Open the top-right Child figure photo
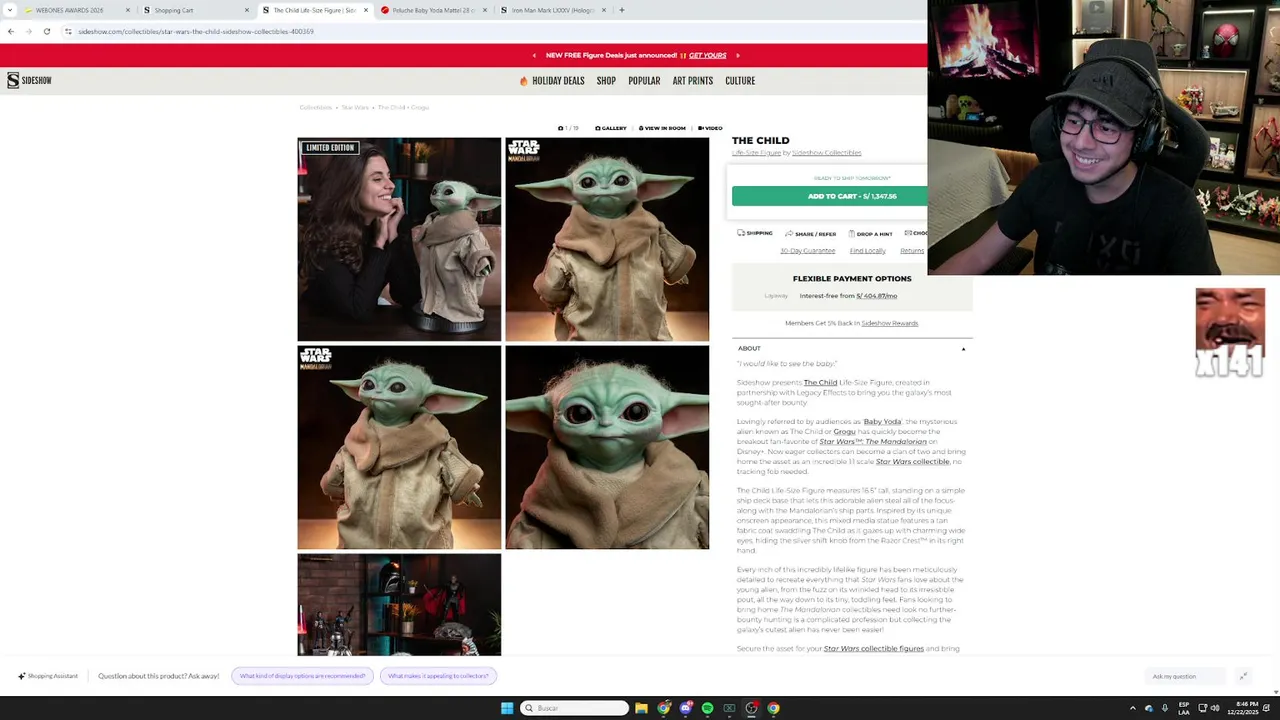Viewport: 1280px width, 720px height. tap(607, 239)
